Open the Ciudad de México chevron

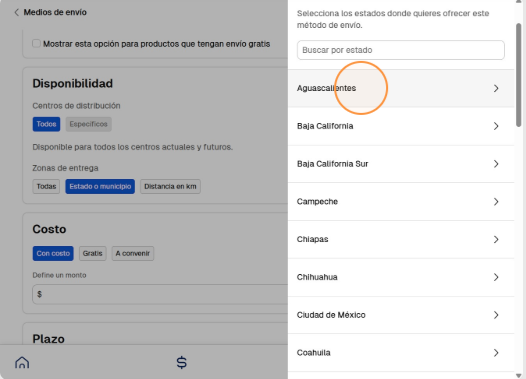(x=496, y=315)
